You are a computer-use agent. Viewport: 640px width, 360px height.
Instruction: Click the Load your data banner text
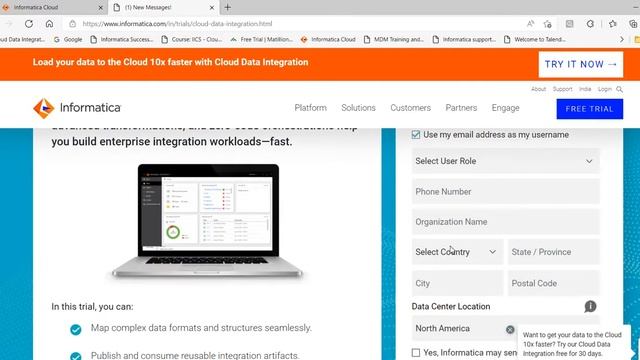point(170,62)
